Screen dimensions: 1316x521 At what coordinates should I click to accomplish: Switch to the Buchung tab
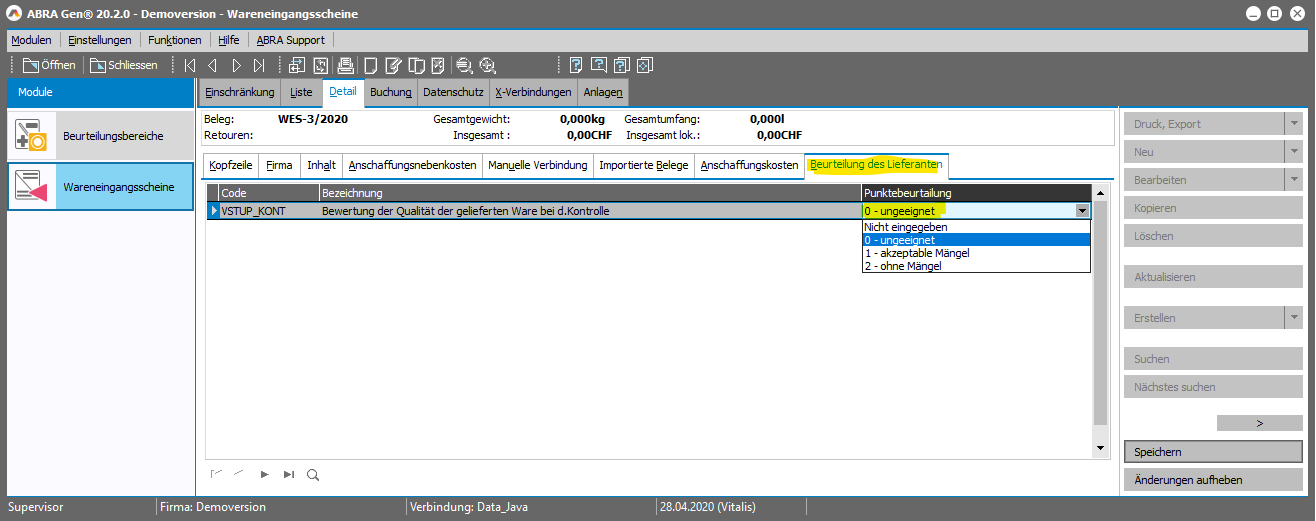390,92
